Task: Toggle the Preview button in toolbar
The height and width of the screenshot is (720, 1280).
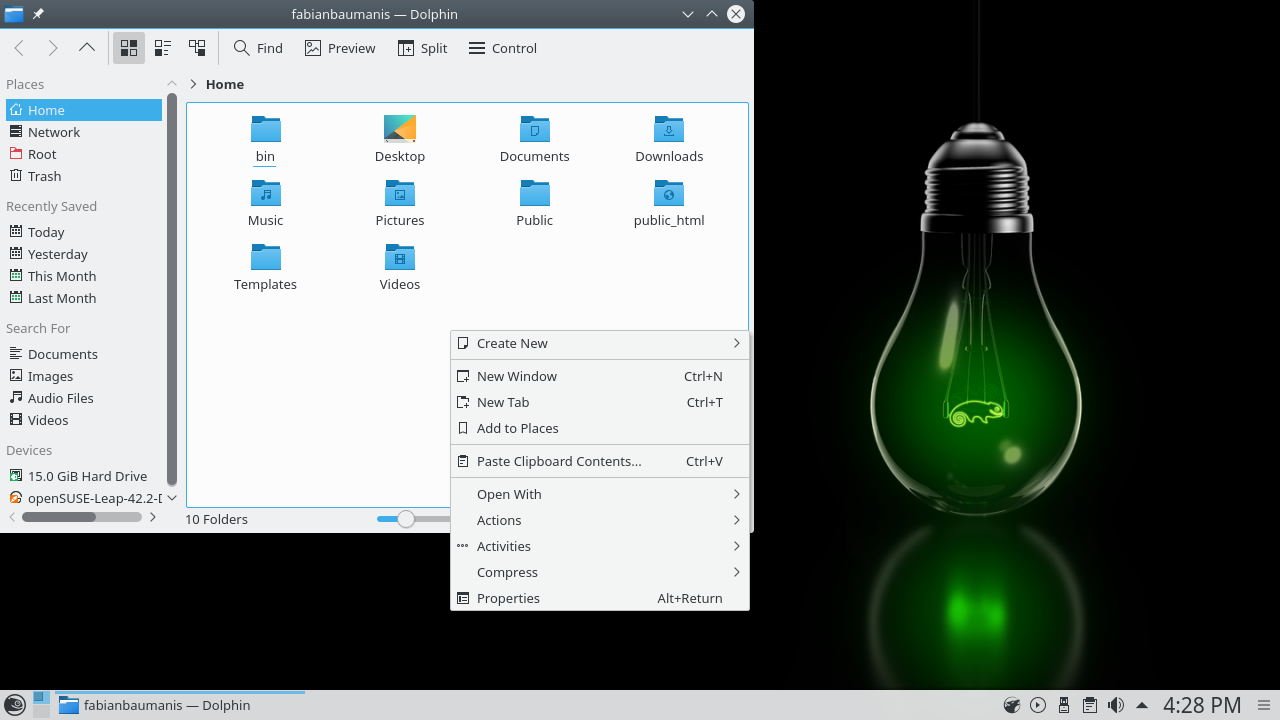Action: click(340, 48)
